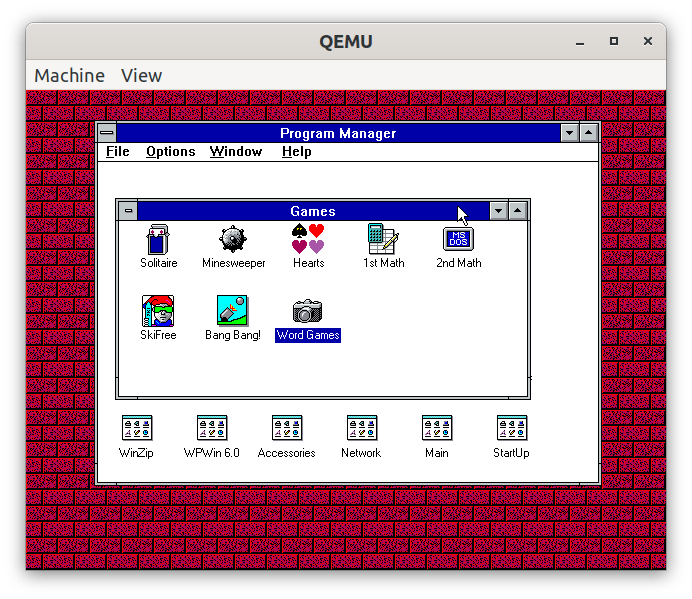Screen dimensions: 692x599
Task: Maximize the Program Manager window
Action: [x=589, y=132]
